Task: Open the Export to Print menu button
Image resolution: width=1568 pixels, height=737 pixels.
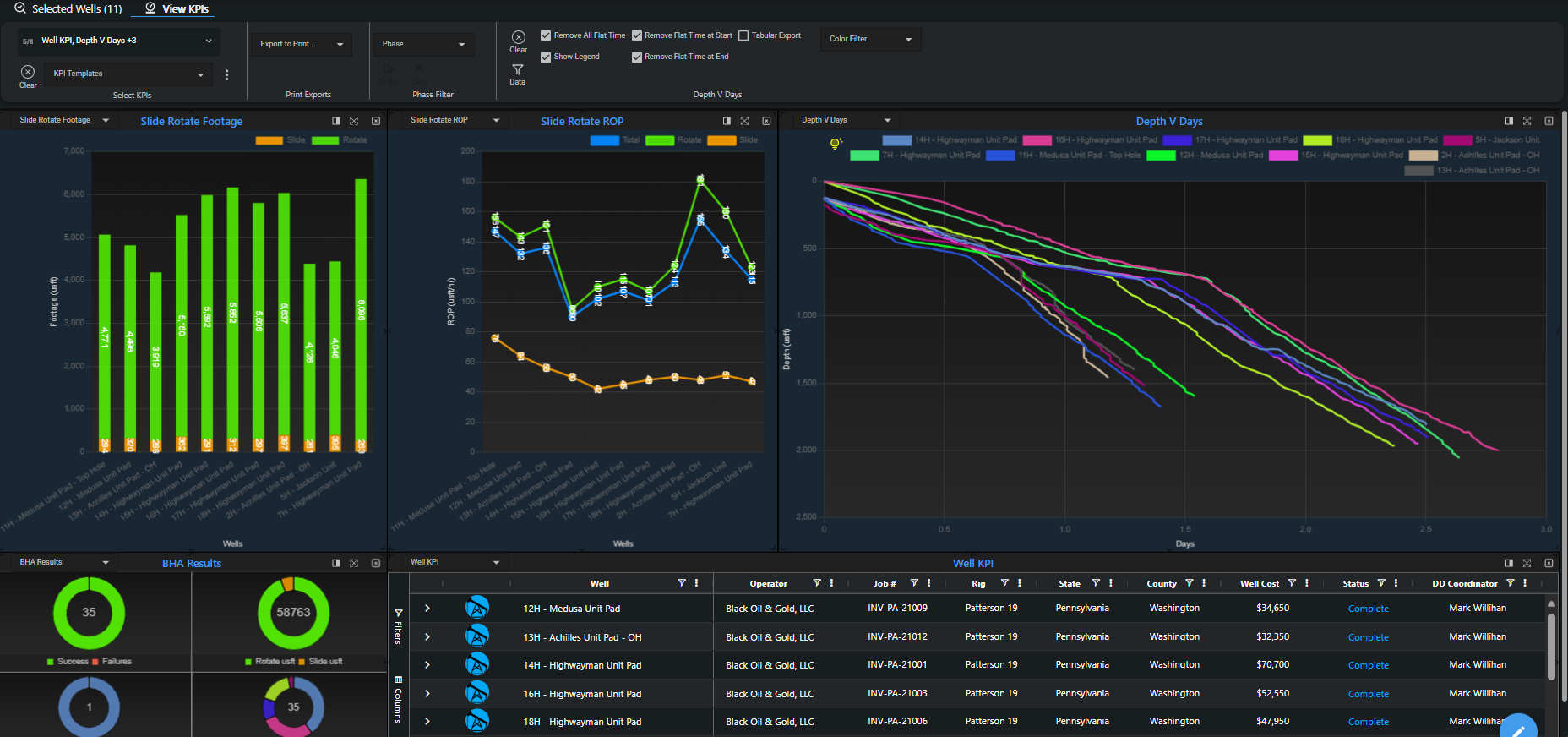Action: (301, 44)
